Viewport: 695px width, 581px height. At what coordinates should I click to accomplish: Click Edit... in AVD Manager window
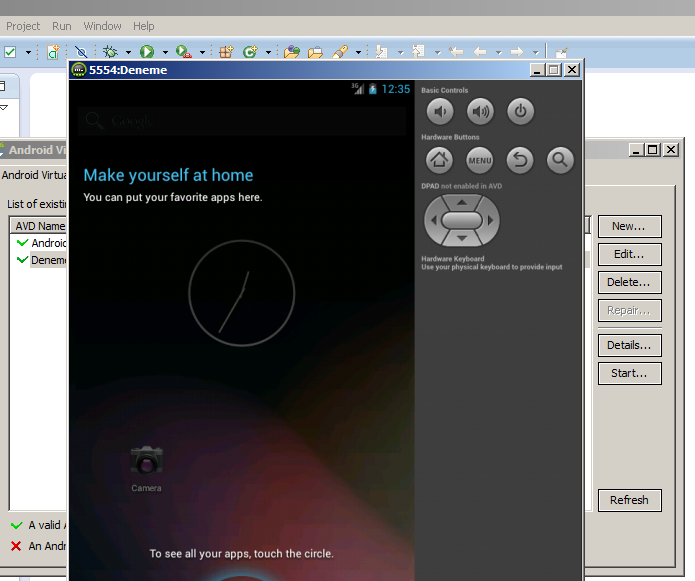click(x=629, y=254)
